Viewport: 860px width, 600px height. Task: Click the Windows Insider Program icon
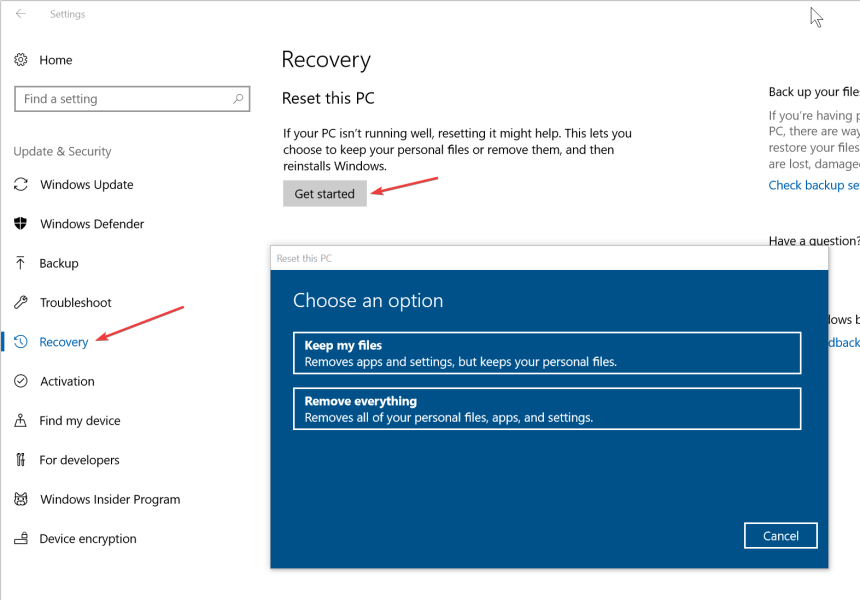(x=22, y=499)
